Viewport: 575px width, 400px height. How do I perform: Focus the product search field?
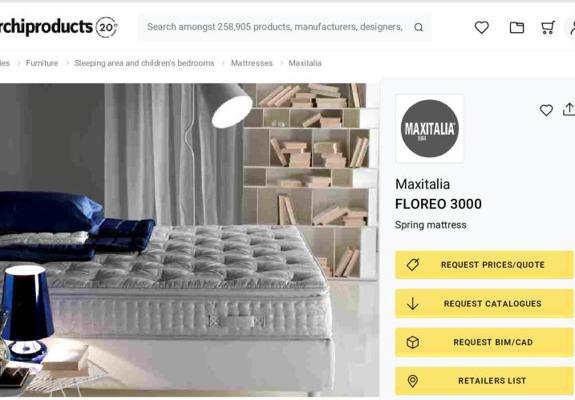(x=274, y=27)
